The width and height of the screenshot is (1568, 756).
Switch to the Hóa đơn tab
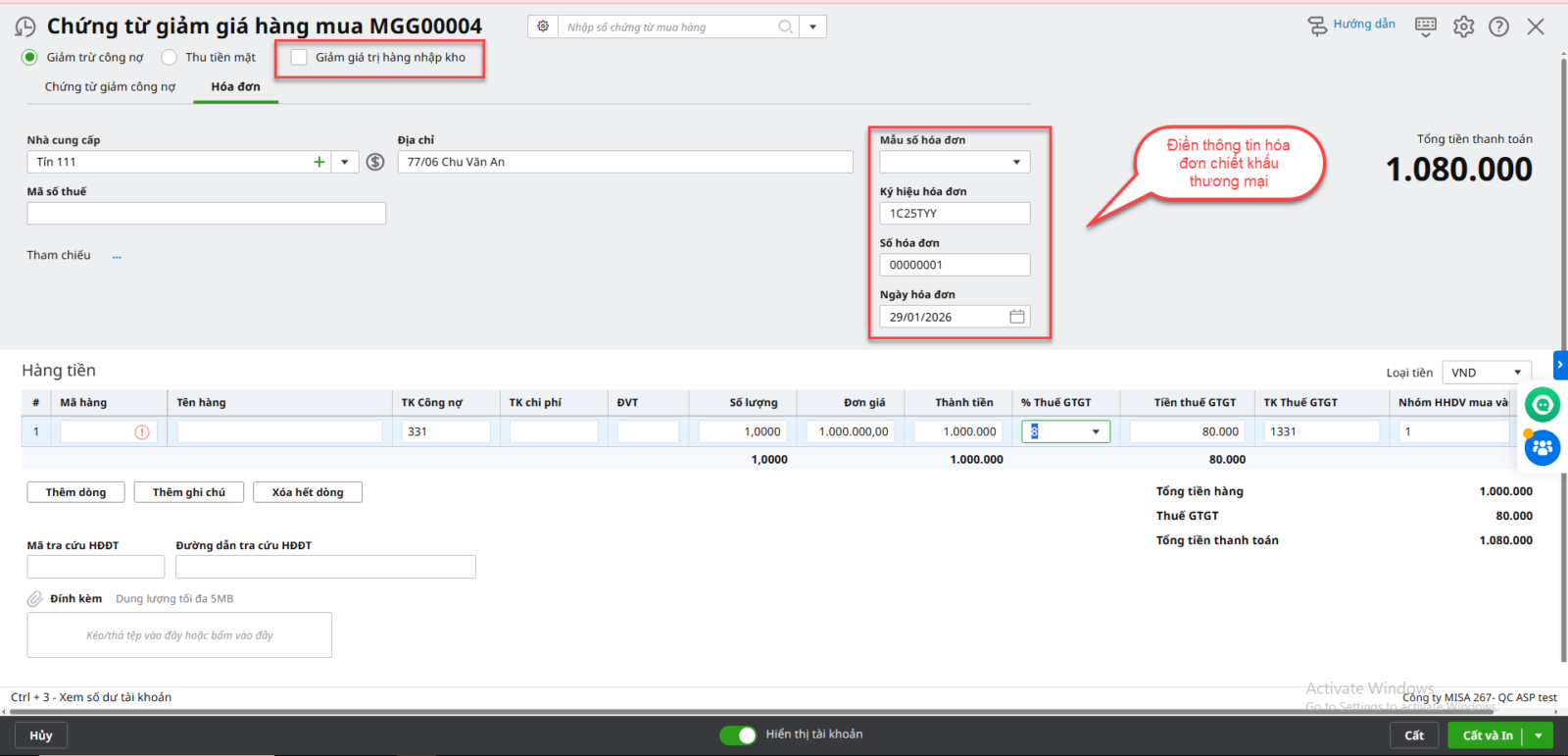point(235,86)
